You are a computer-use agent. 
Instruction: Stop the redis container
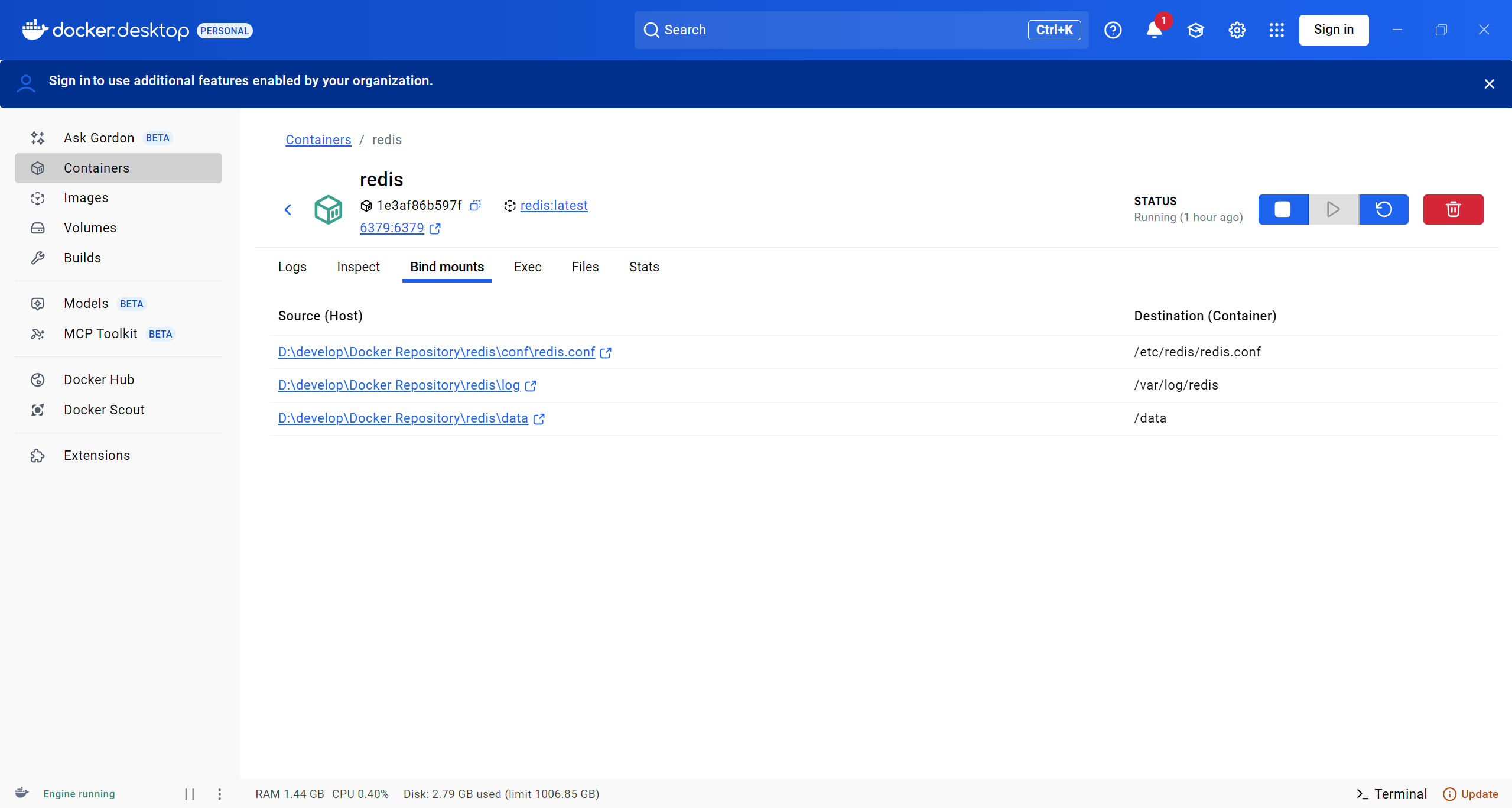(x=1283, y=209)
